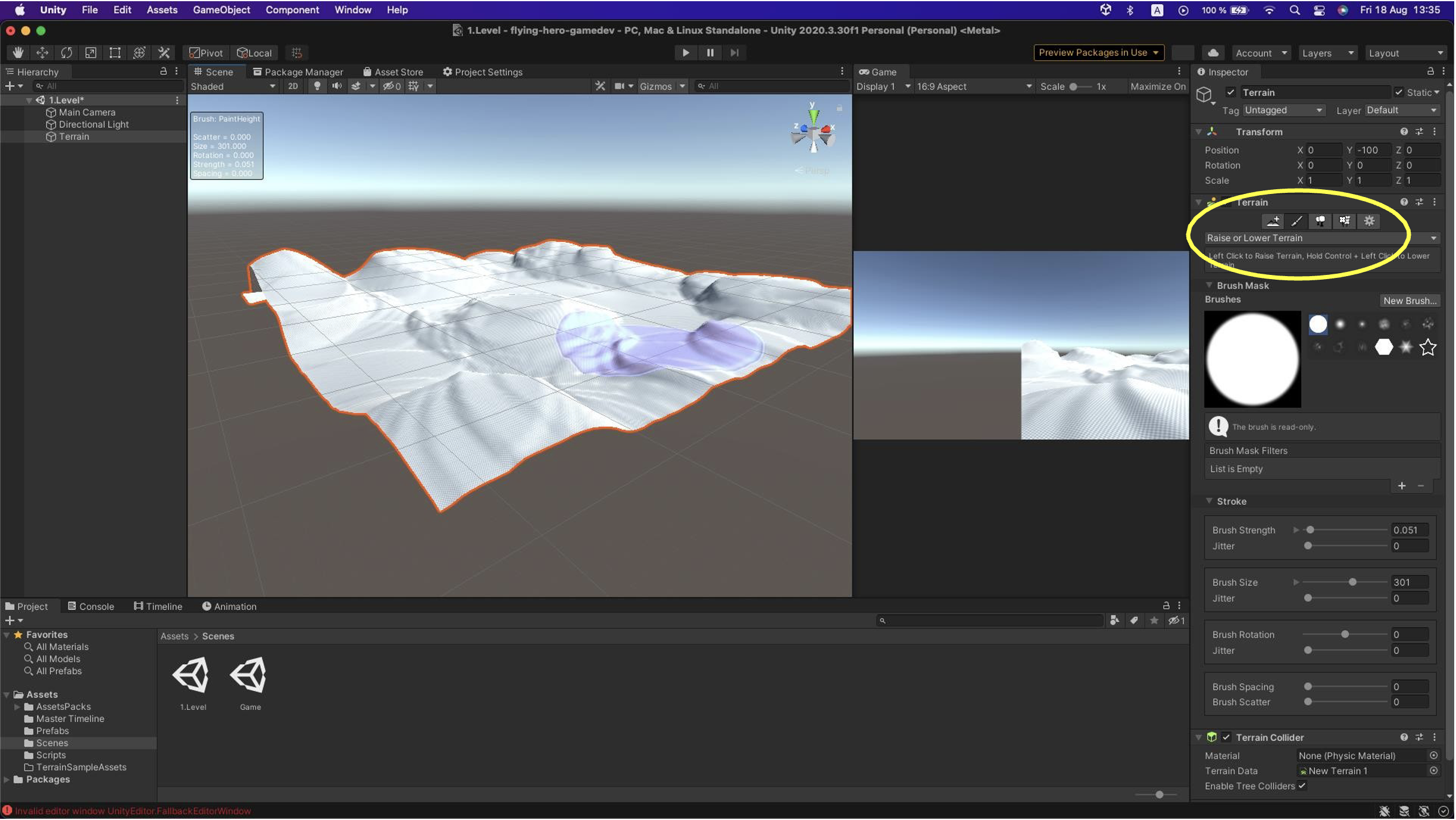This screenshot has width=1456, height=820.
Task: Toggle Pivot/Center handle mode
Action: coord(205,53)
